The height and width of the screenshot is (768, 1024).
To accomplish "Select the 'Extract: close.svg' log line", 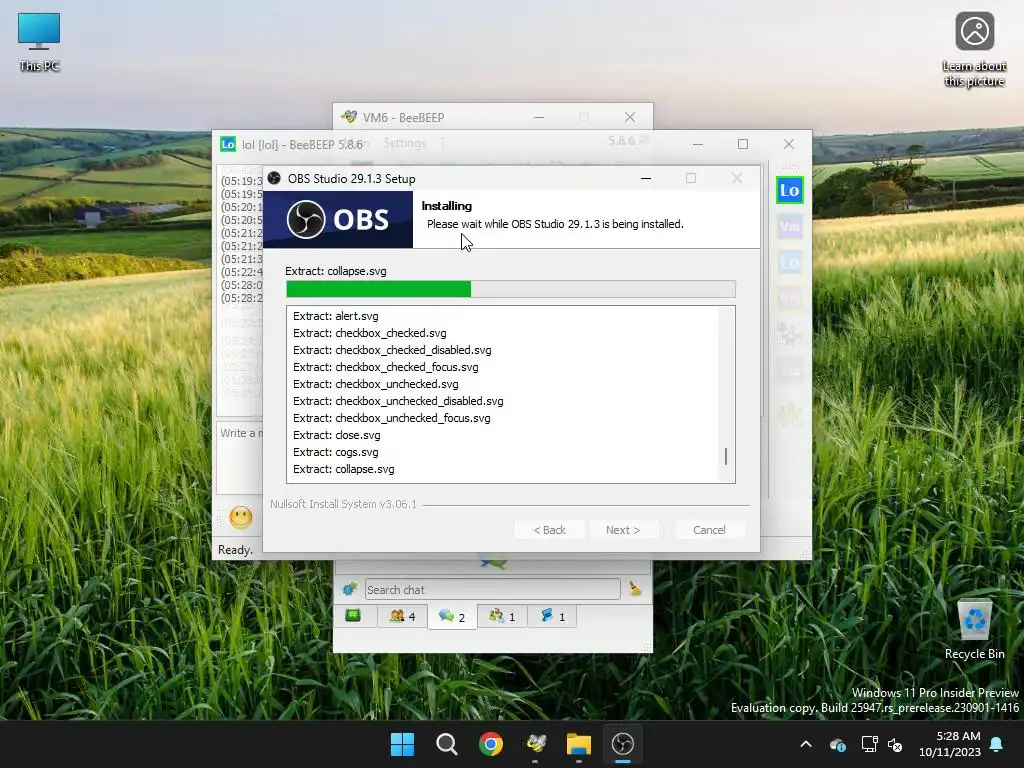I will coord(336,435).
